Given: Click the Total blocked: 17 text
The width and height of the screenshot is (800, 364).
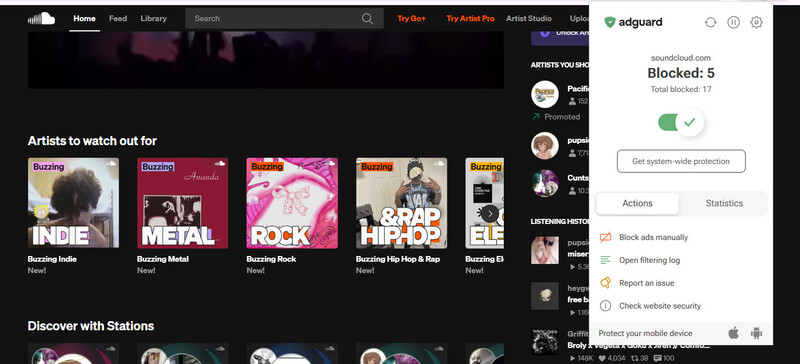Looking at the screenshot, I should tap(681, 89).
